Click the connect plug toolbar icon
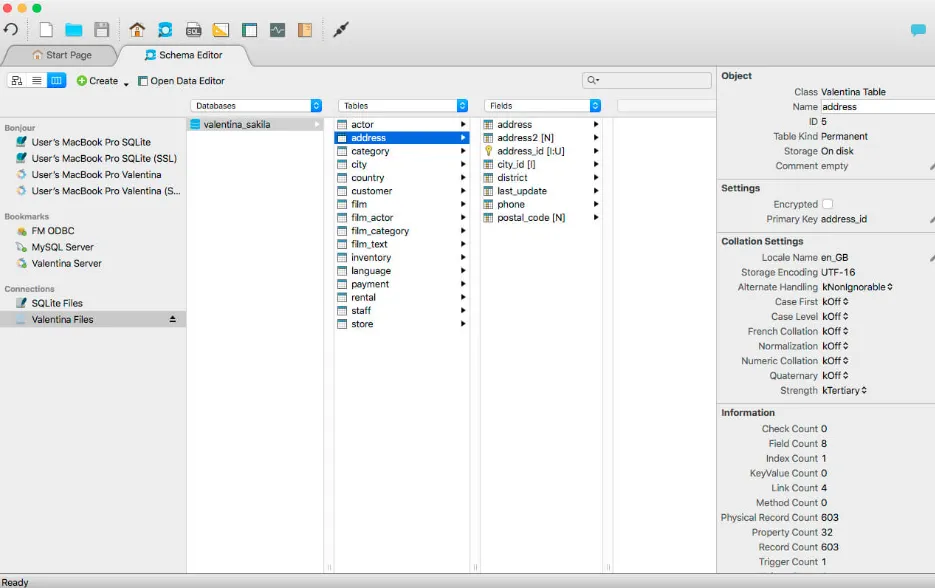 340,29
